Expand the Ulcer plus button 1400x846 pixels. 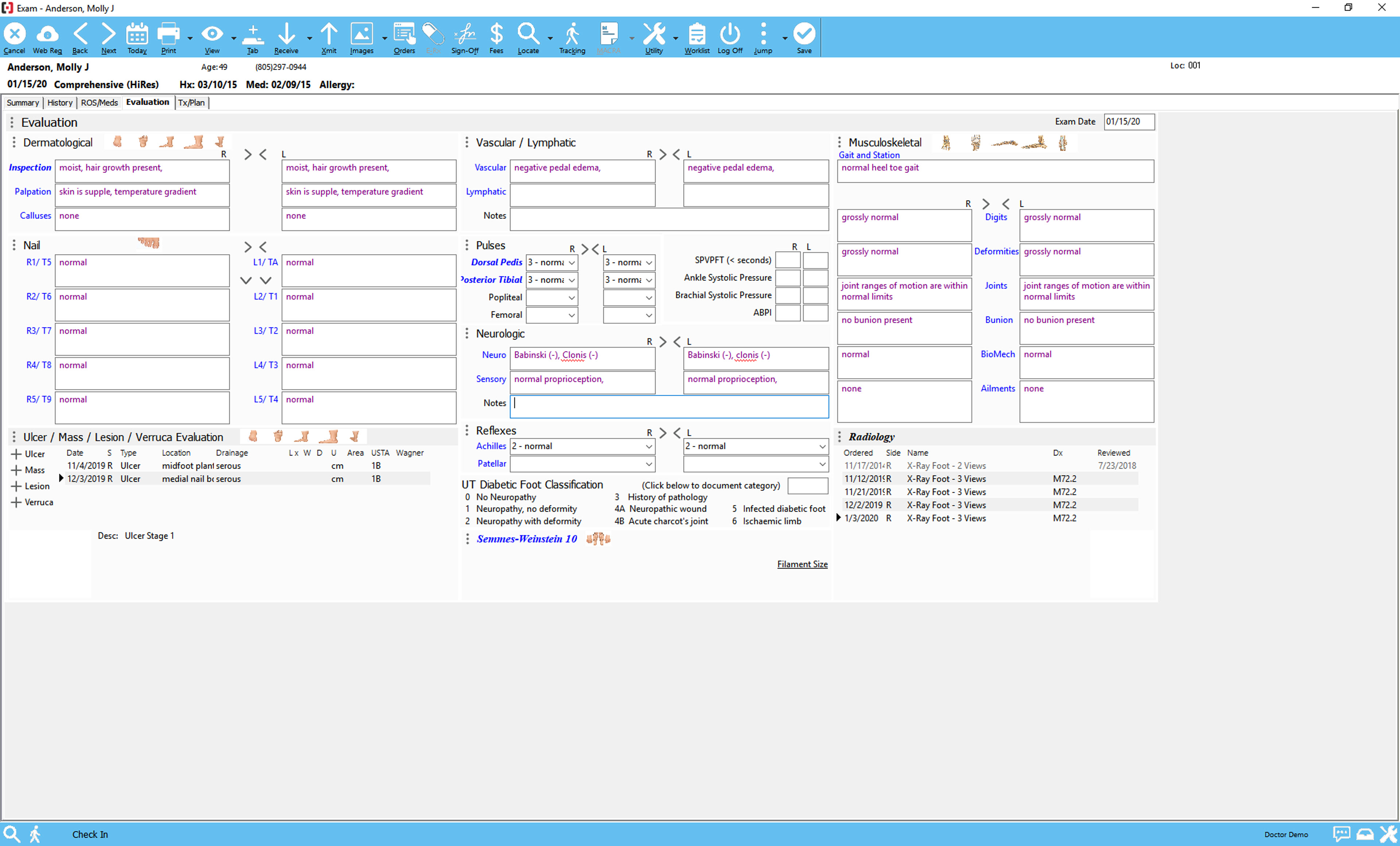16,454
